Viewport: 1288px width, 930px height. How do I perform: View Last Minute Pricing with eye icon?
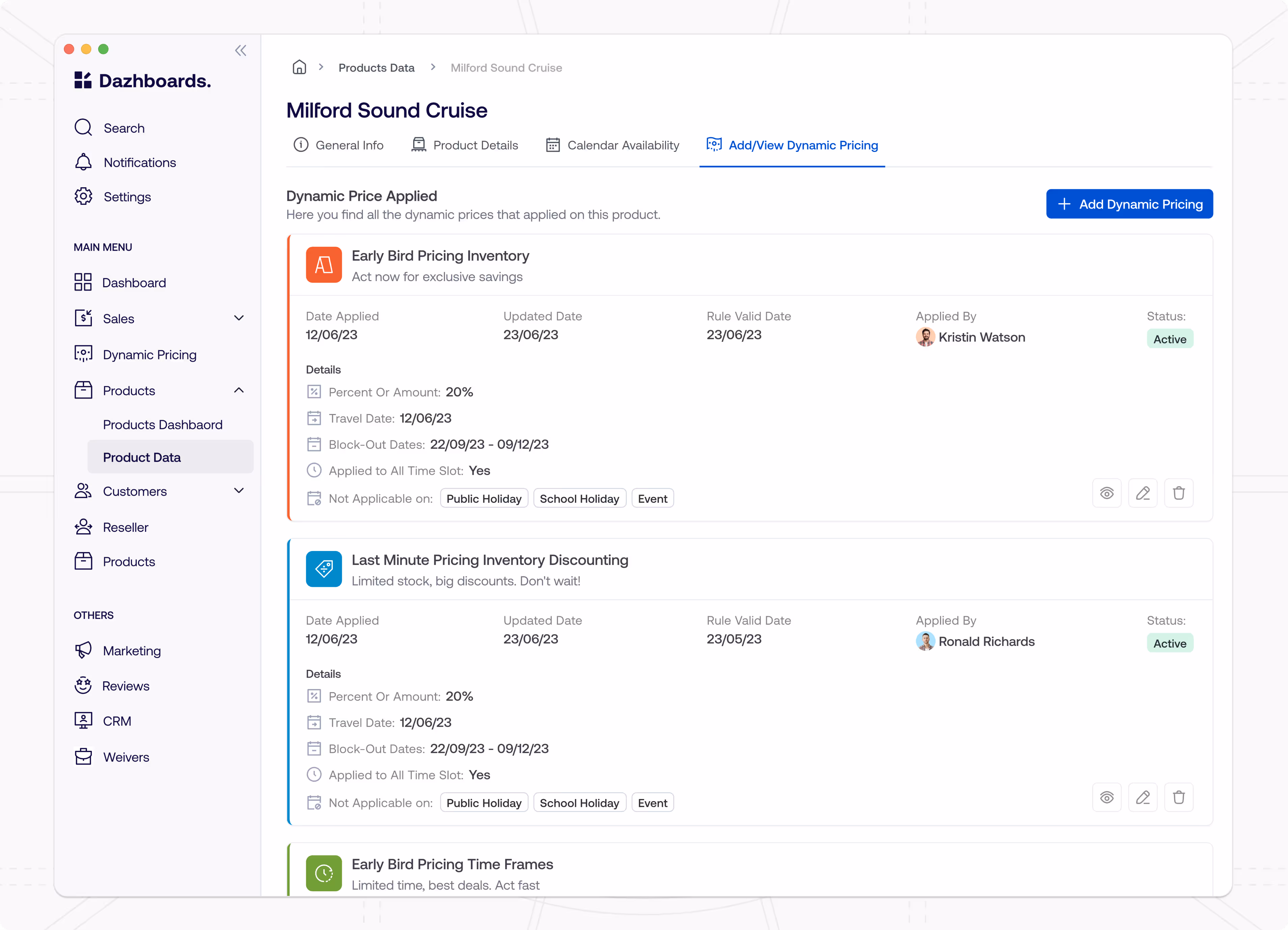coord(1106,797)
